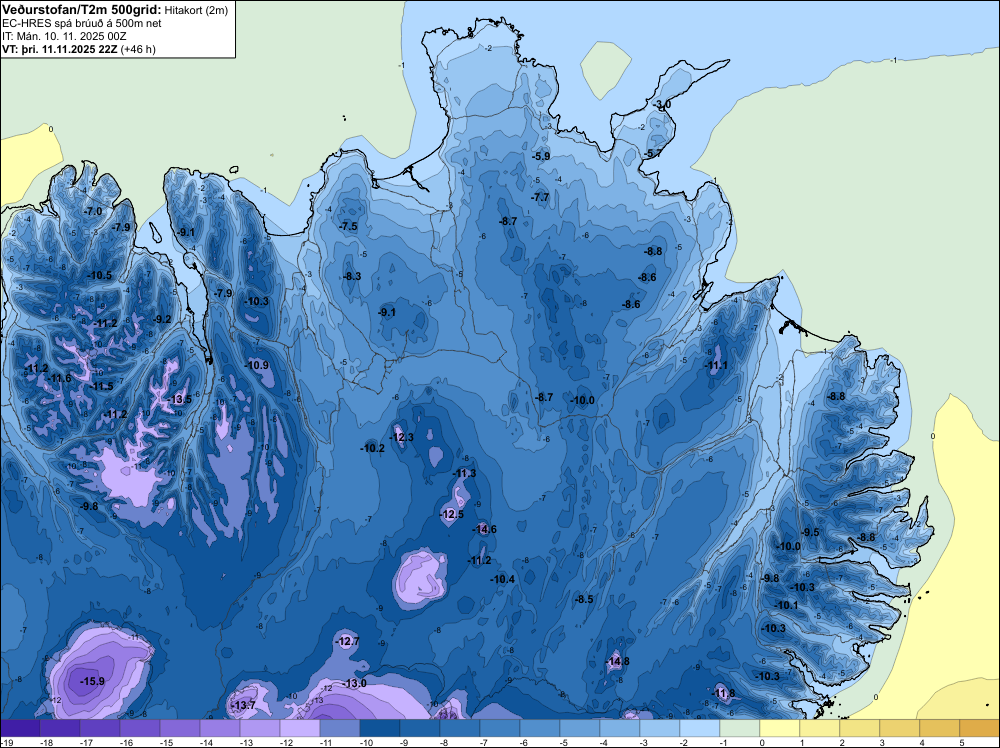This screenshot has height=748, width=1000.
Task: Click the initial time line 'IT: Mán. 10. 11. 2025 00Z'
Action: click(64, 36)
